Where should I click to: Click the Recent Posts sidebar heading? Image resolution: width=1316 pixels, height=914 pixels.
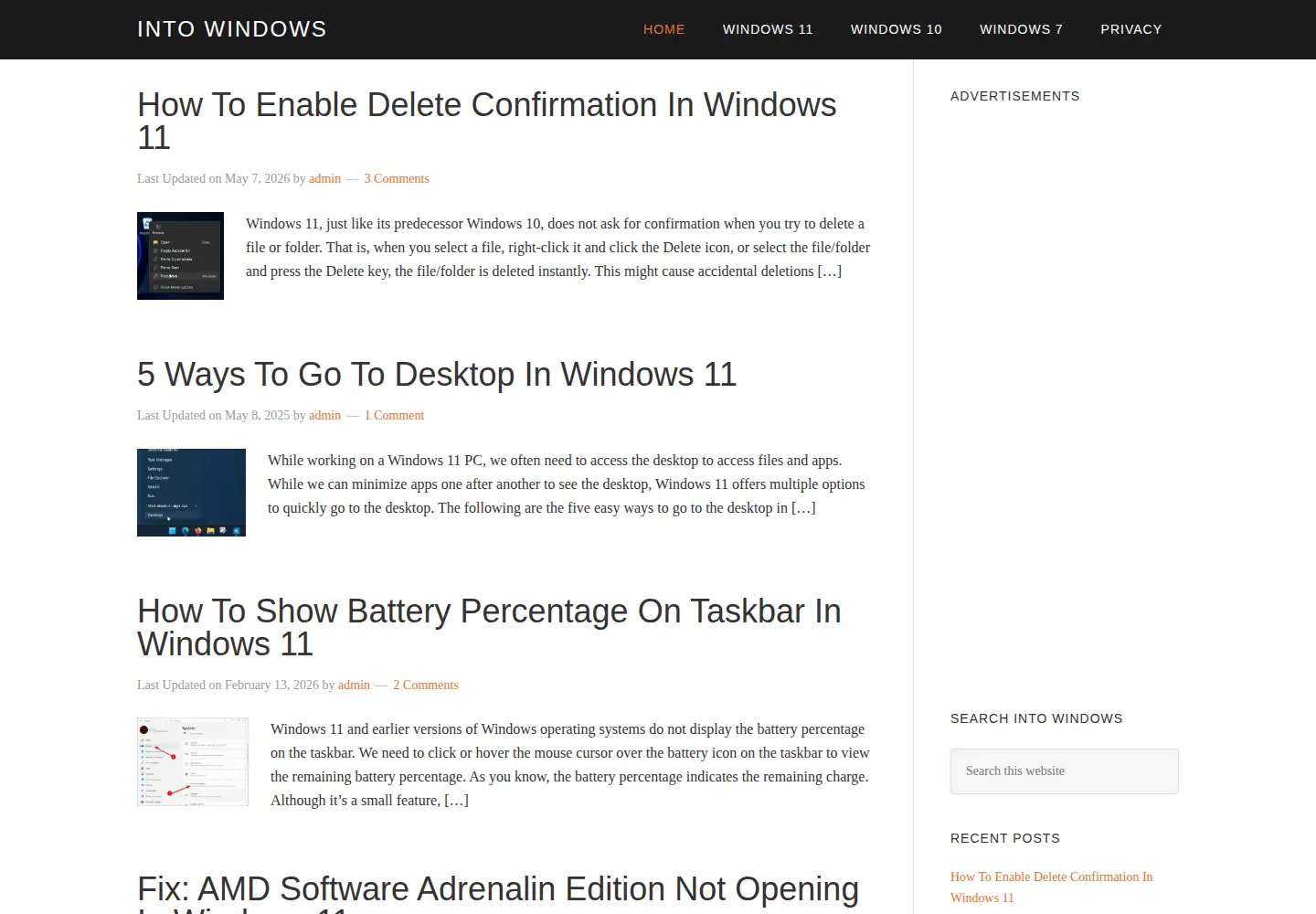pos(1005,838)
